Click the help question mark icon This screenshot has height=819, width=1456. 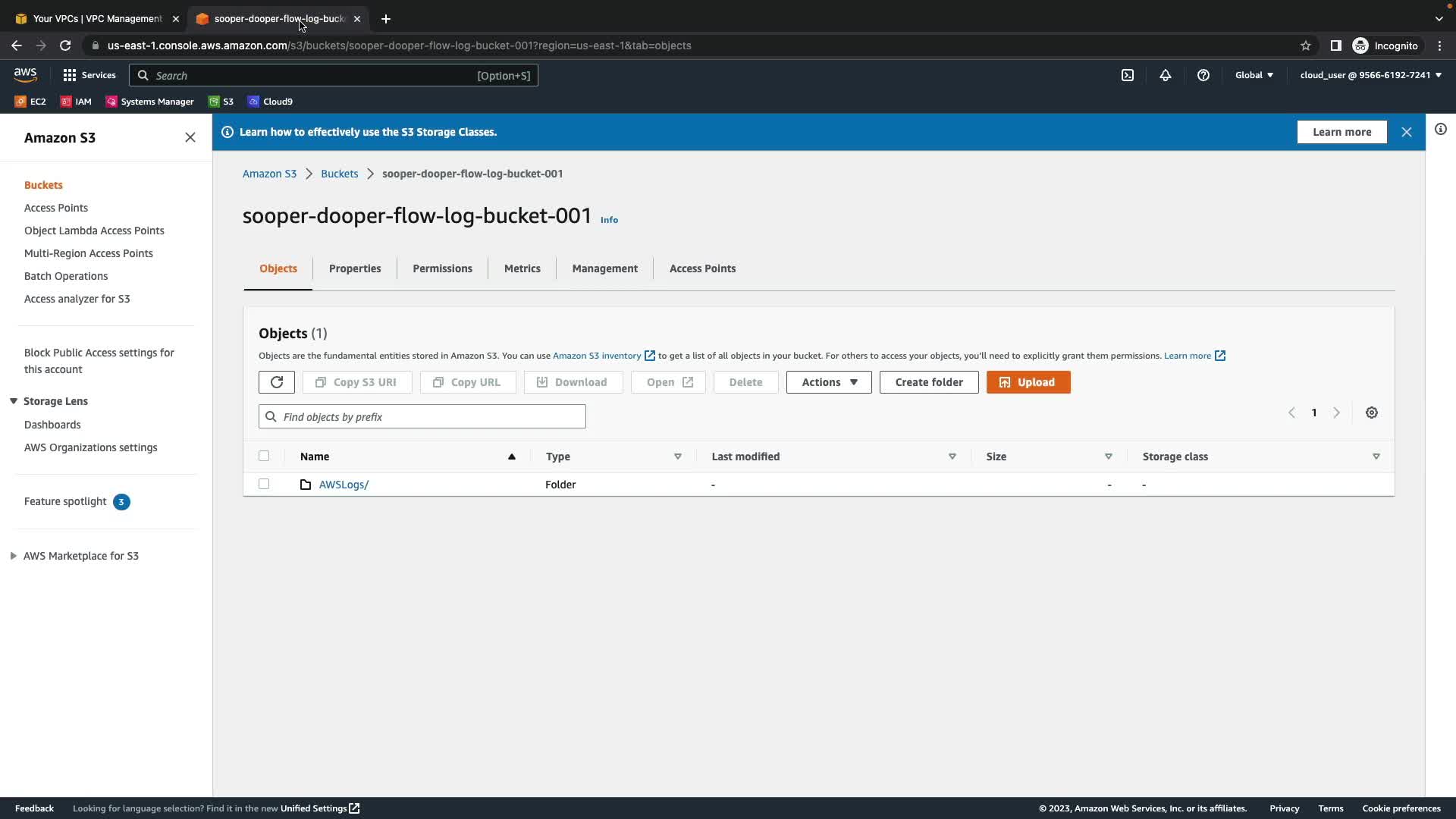[x=1203, y=75]
